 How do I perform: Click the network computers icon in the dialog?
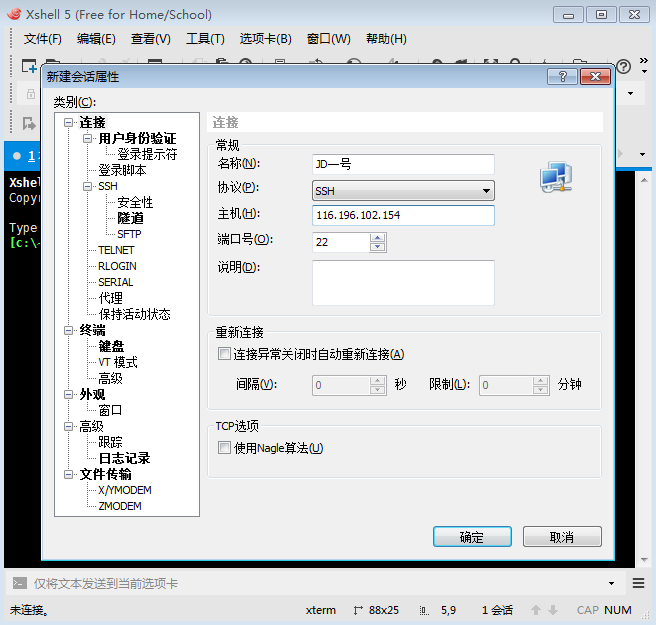pyautogui.click(x=556, y=177)
